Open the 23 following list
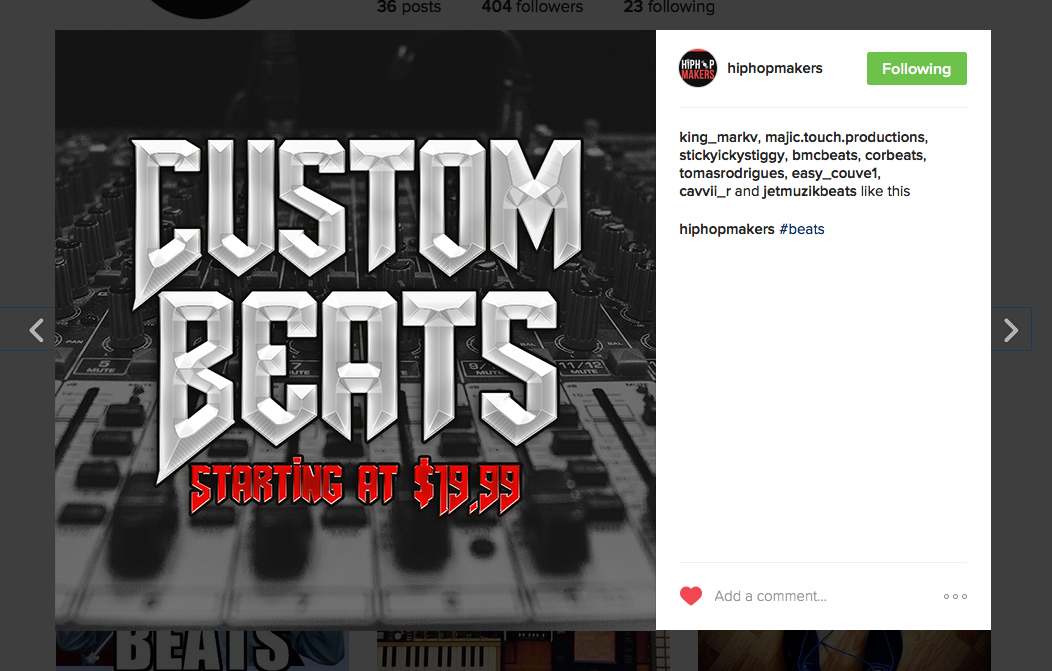Image resolution: width=1052 pixels, height=671 pixels. (669, 7)
